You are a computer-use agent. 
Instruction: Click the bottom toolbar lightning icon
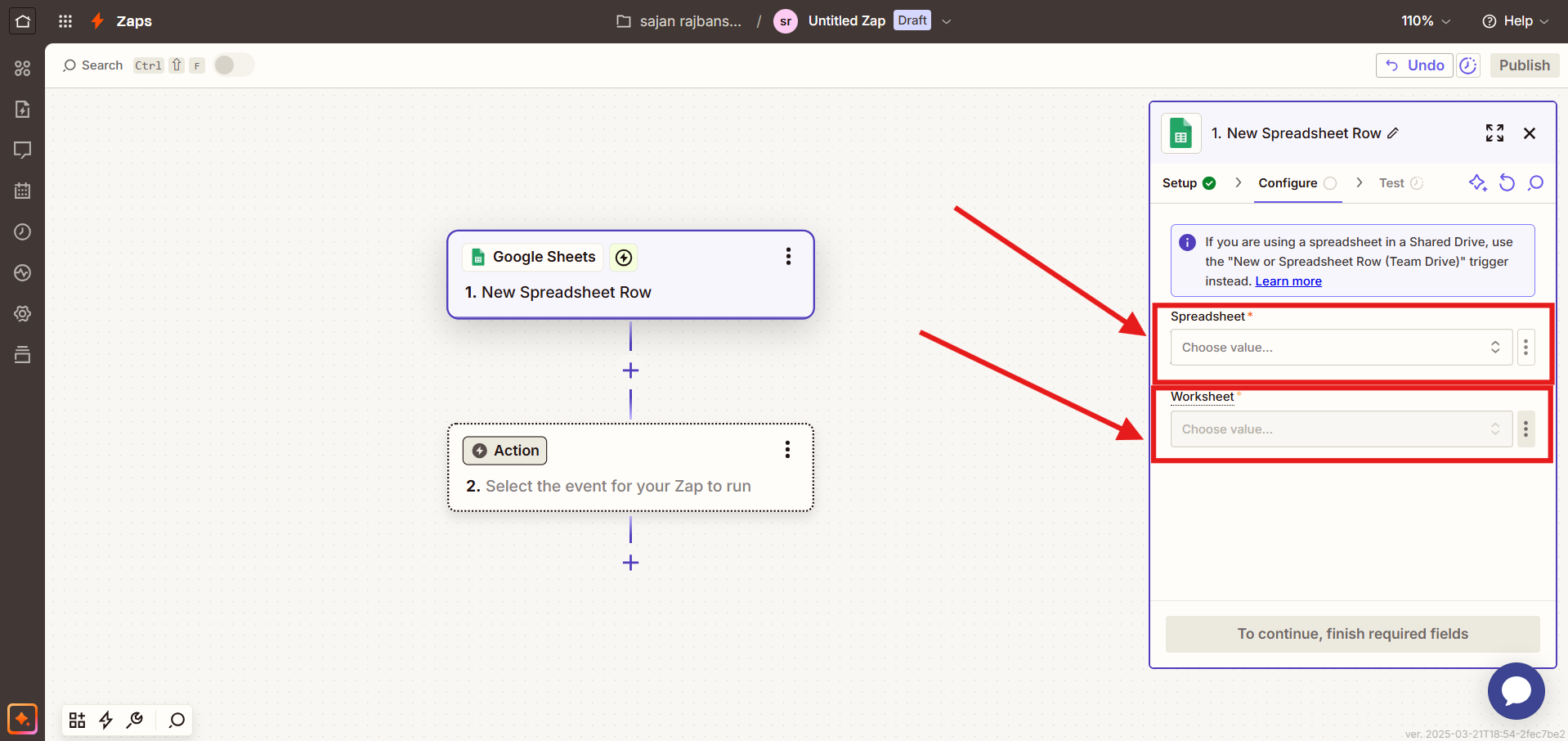tap(105, 720)
